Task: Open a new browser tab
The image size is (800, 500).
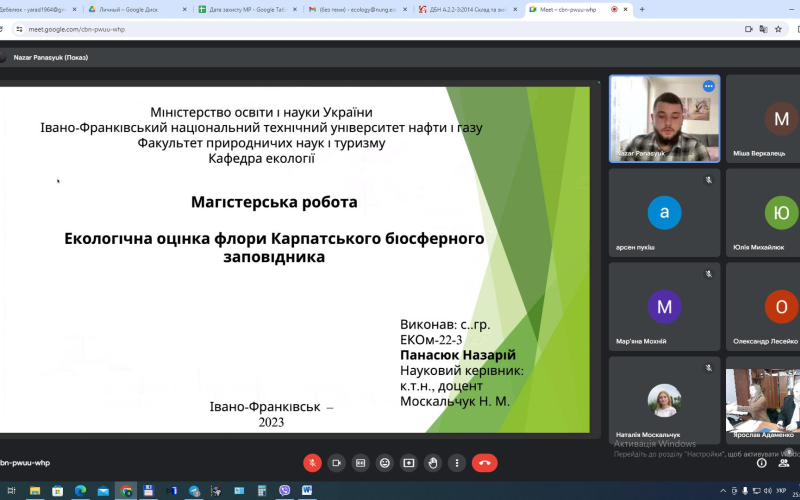Action: coord(642,9)
